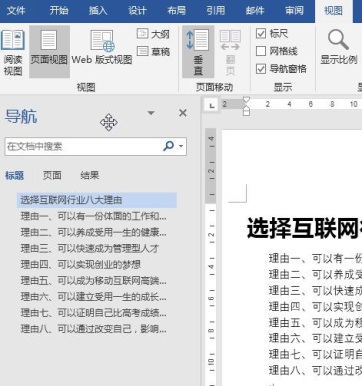Uncheck the Navigation Pane (导航窗格) checkbox
This screenshot has width=362, height=386.
point(261,69)
